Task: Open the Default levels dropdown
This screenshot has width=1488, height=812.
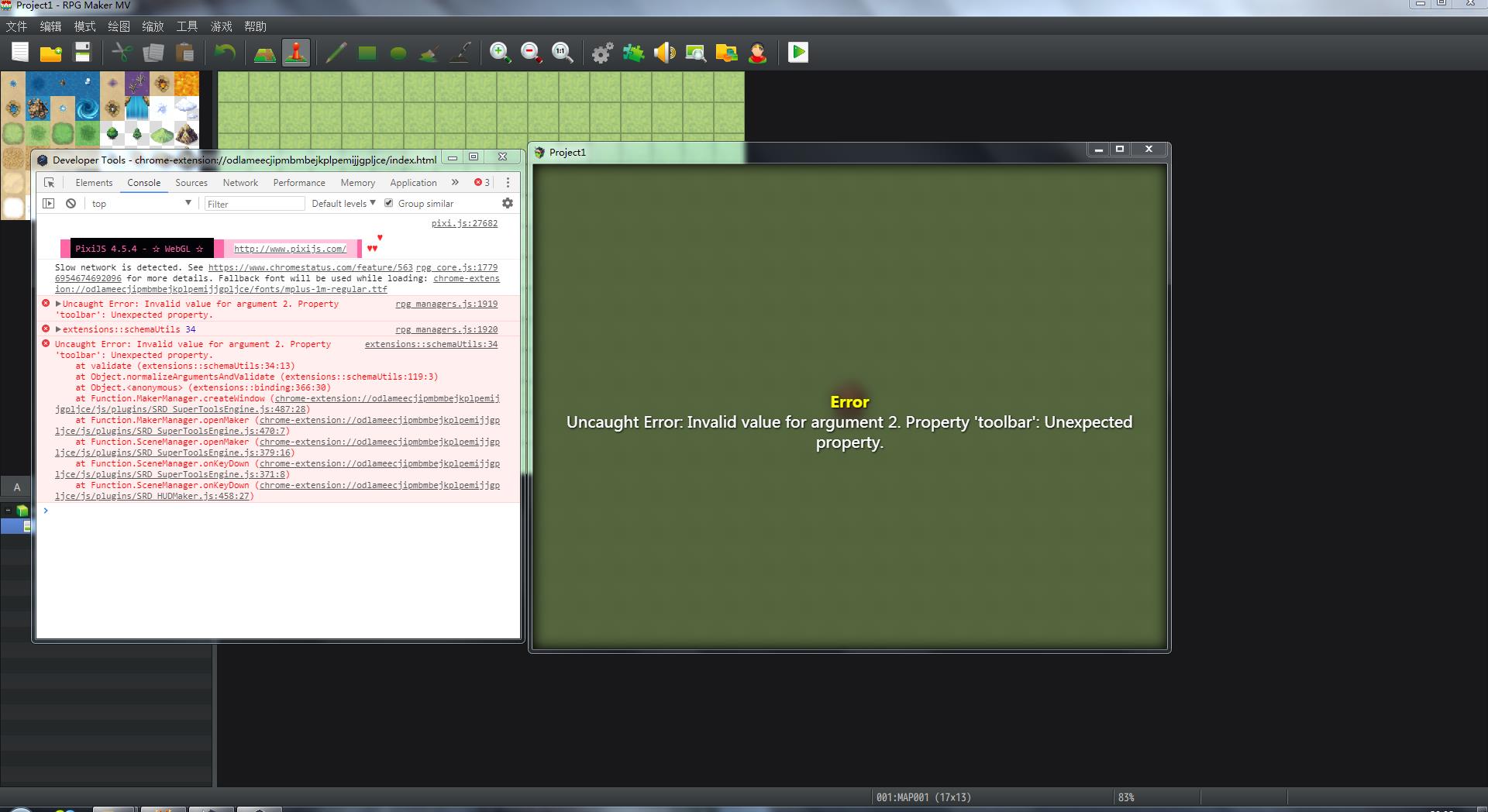Action: click(x=343, y=203)
